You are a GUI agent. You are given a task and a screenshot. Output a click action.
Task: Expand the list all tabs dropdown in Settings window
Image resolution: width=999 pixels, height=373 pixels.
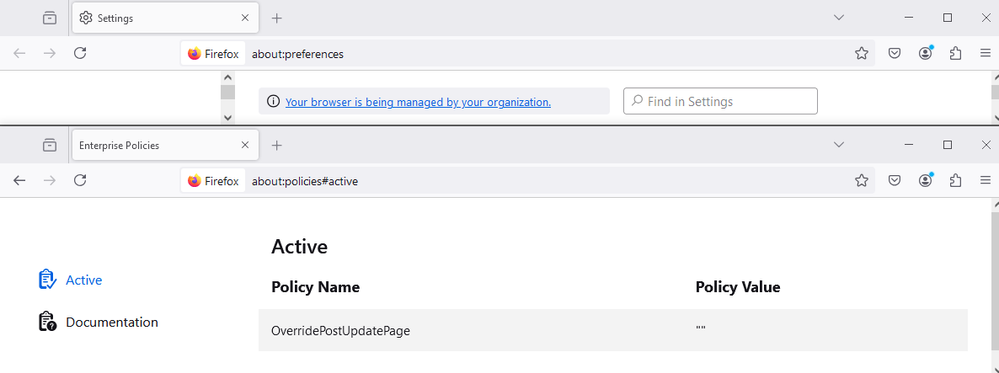tap(839, 18)
